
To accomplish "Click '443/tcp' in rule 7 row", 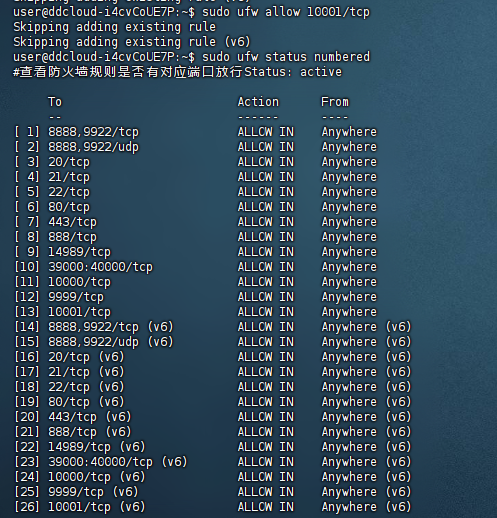I will (72, 222).
